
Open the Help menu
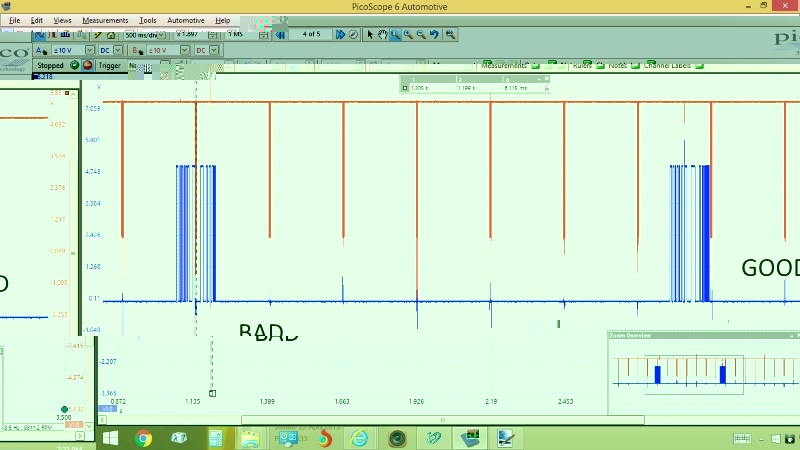pos(222,20)
